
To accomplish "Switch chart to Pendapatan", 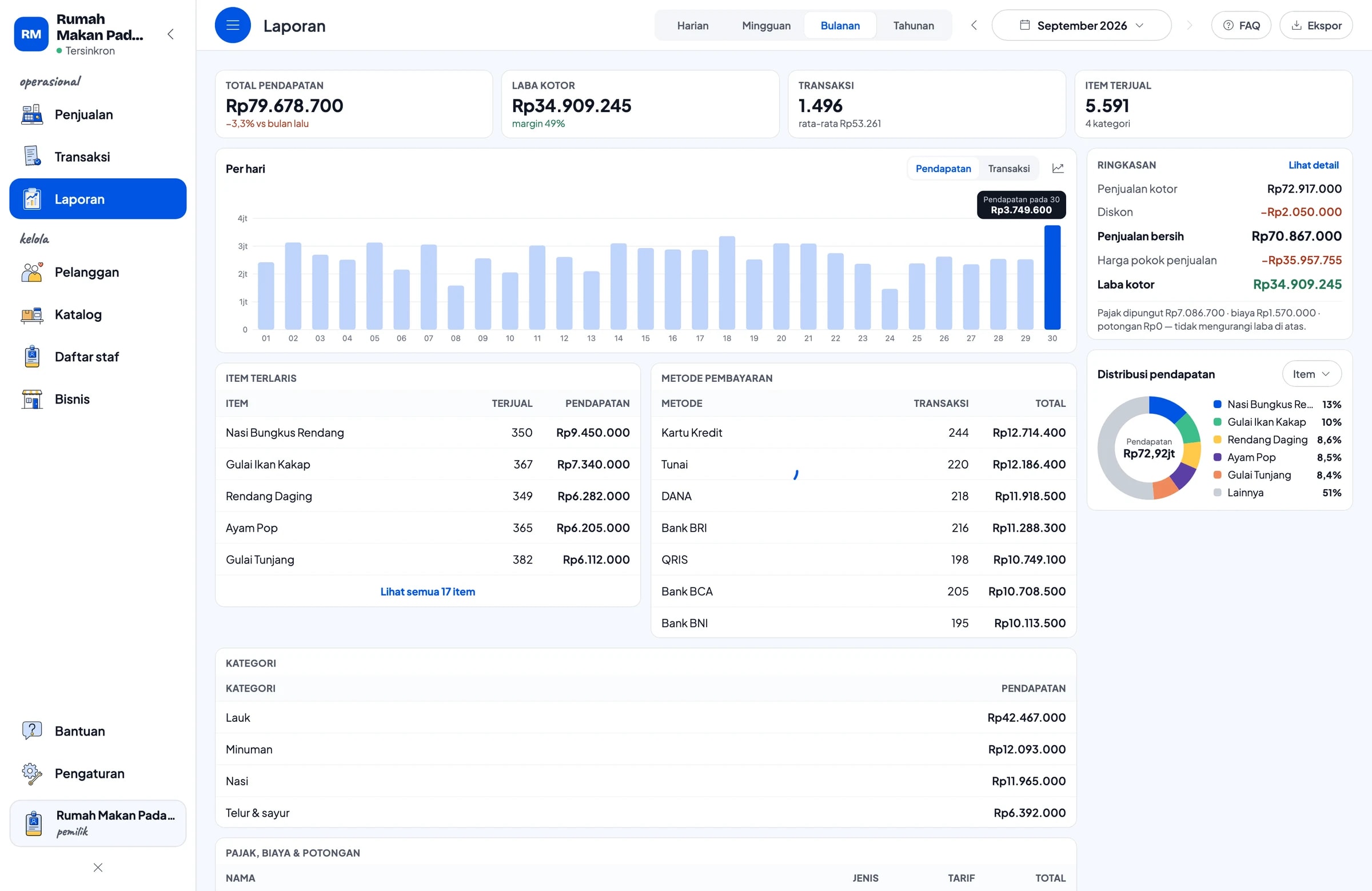I will [x=943, y=168].
